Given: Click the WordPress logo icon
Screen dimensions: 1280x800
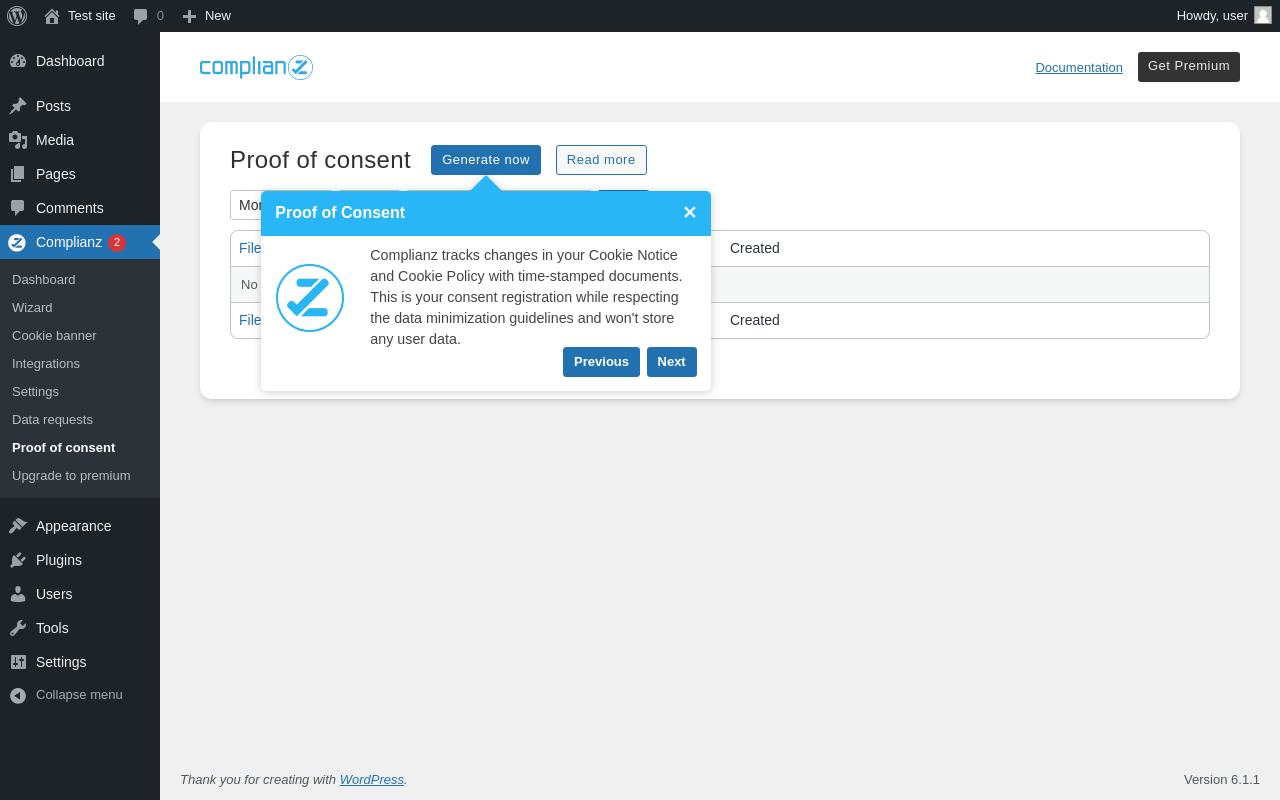Looking at the screenshot, I should click(17, 16).
